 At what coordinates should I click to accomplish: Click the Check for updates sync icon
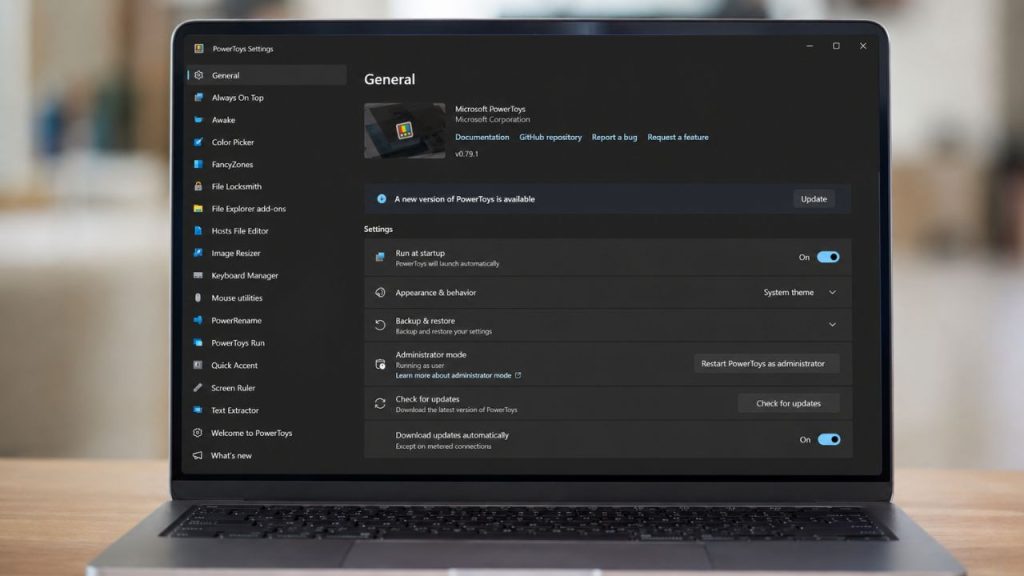(x=380, y=403)
